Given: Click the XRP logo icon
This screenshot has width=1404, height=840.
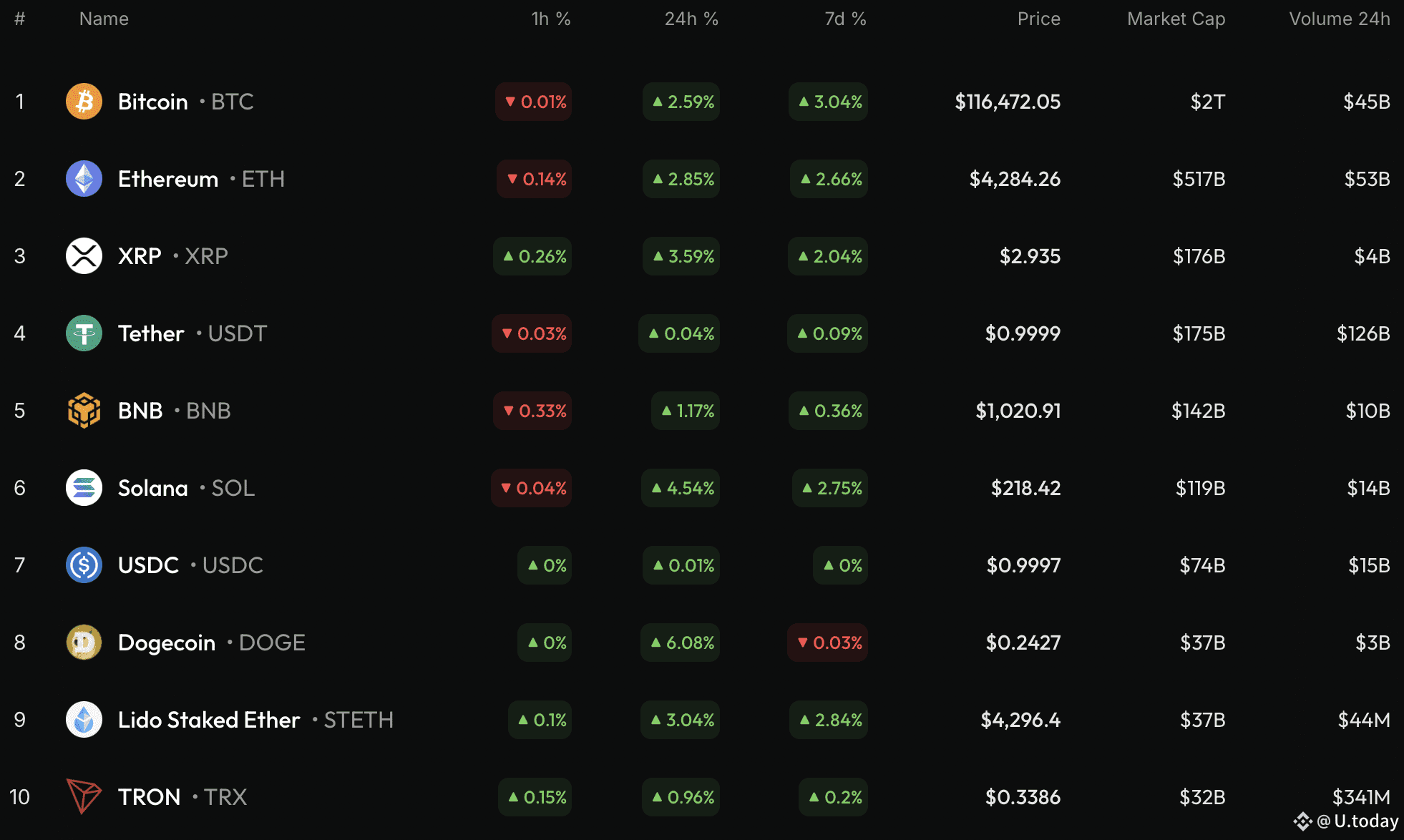Looking at the screenshot, I should point(84,255).
